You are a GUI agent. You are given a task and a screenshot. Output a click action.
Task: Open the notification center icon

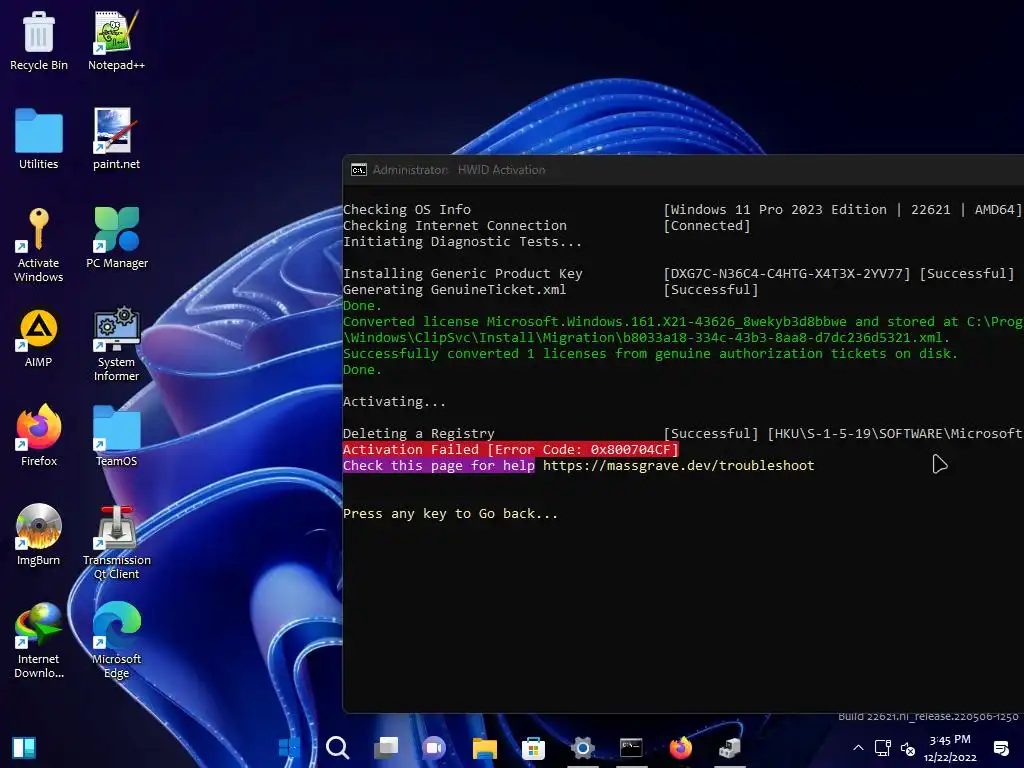[1000, 748]
